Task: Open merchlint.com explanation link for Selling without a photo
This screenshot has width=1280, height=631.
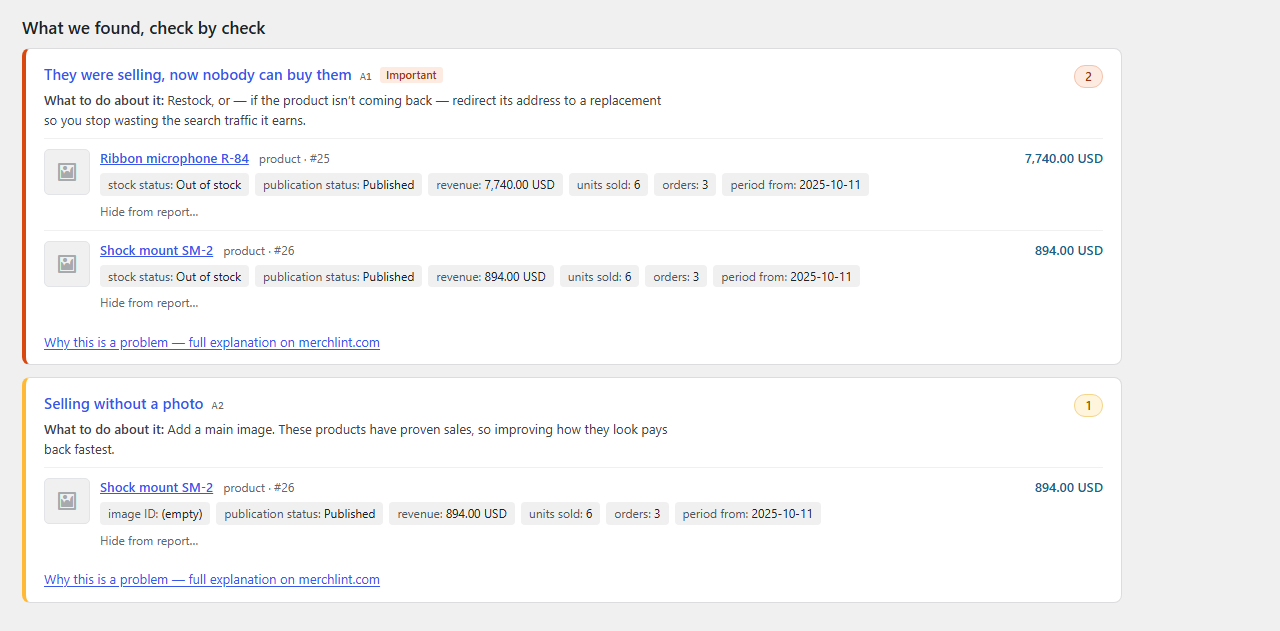Action: pyautogui.click(x=212, y=579)
